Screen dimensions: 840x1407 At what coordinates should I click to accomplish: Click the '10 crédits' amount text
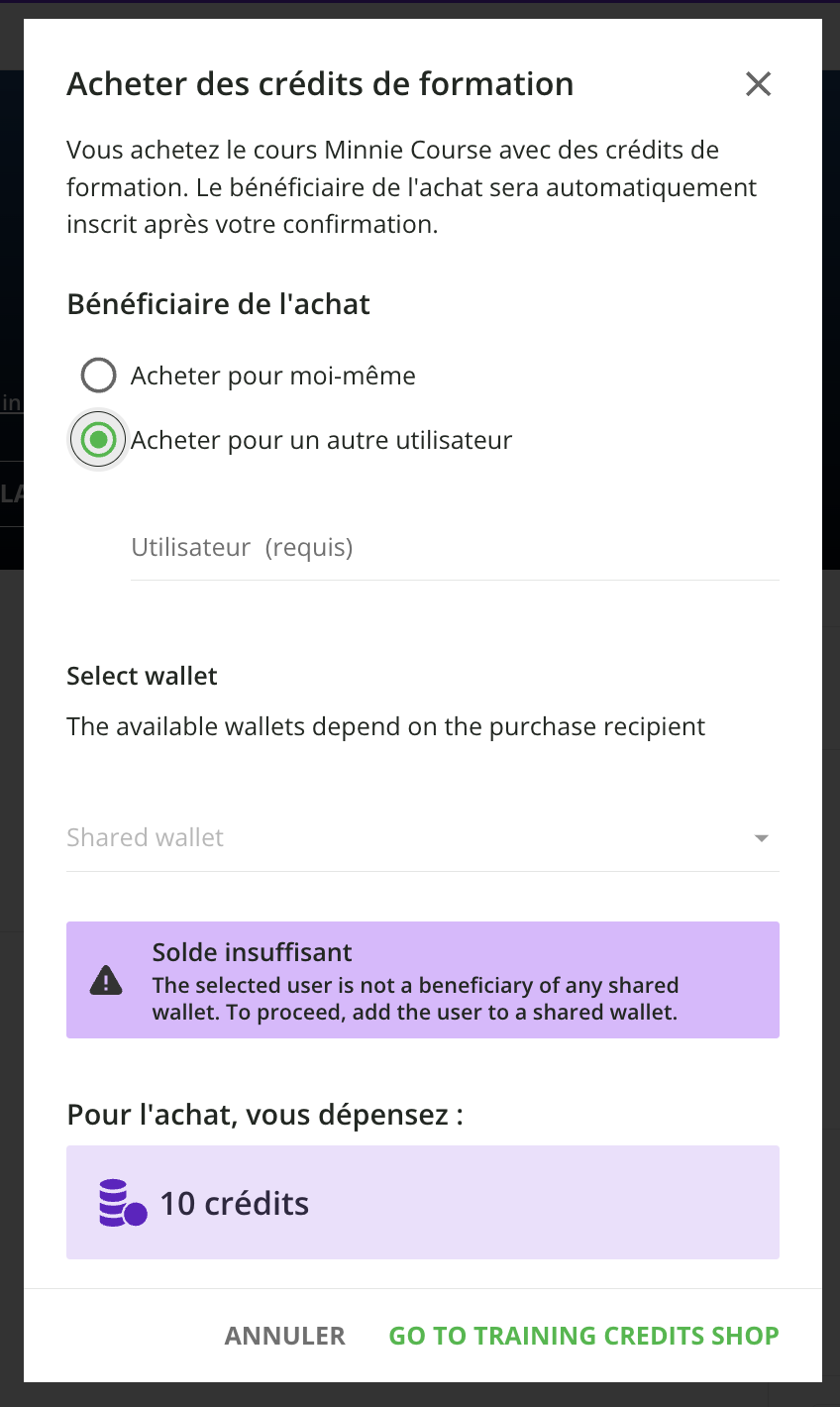235,1203
